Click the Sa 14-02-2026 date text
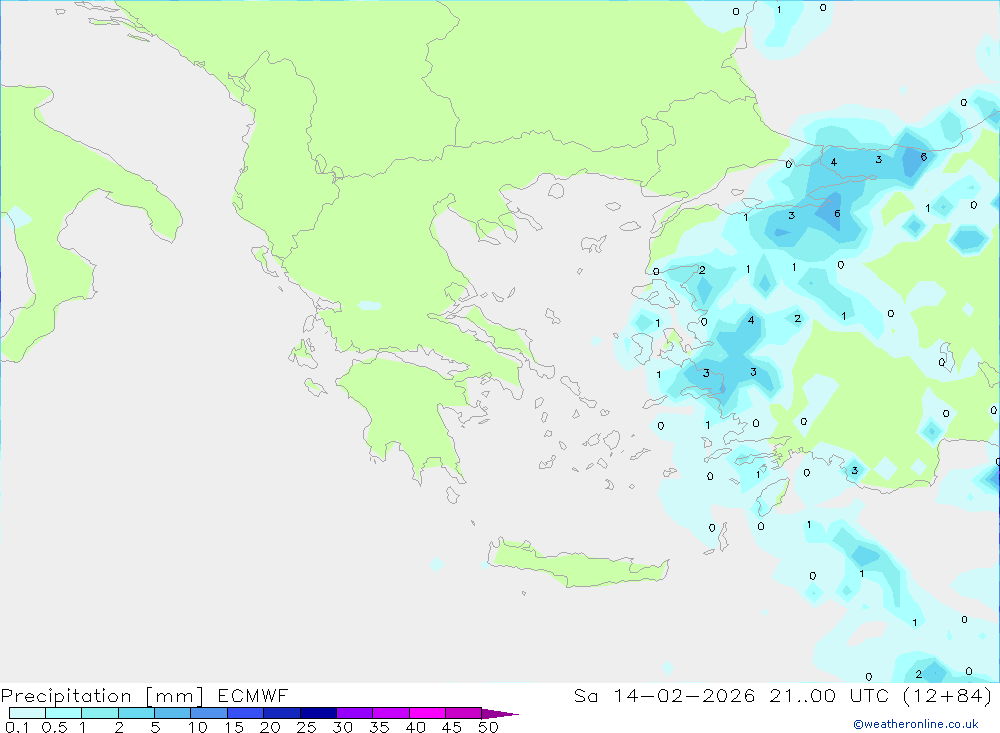This screenshot has width=1000, height=733. [x=665, y=695]
